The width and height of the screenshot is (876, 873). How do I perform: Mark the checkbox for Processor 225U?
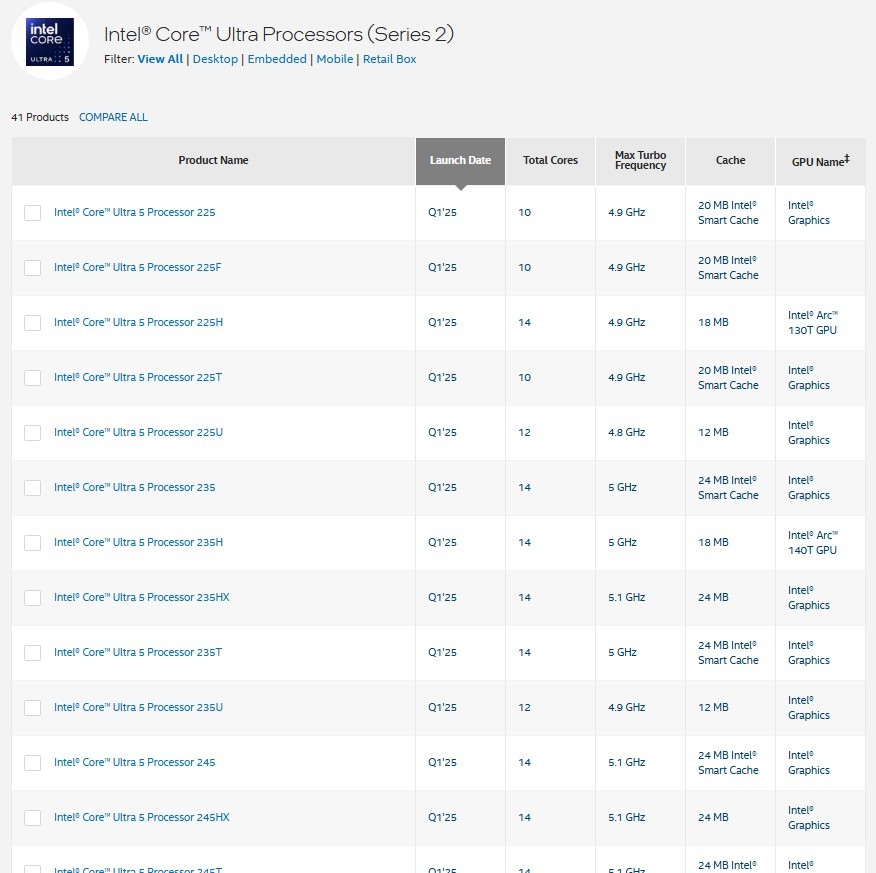point(33,433)
